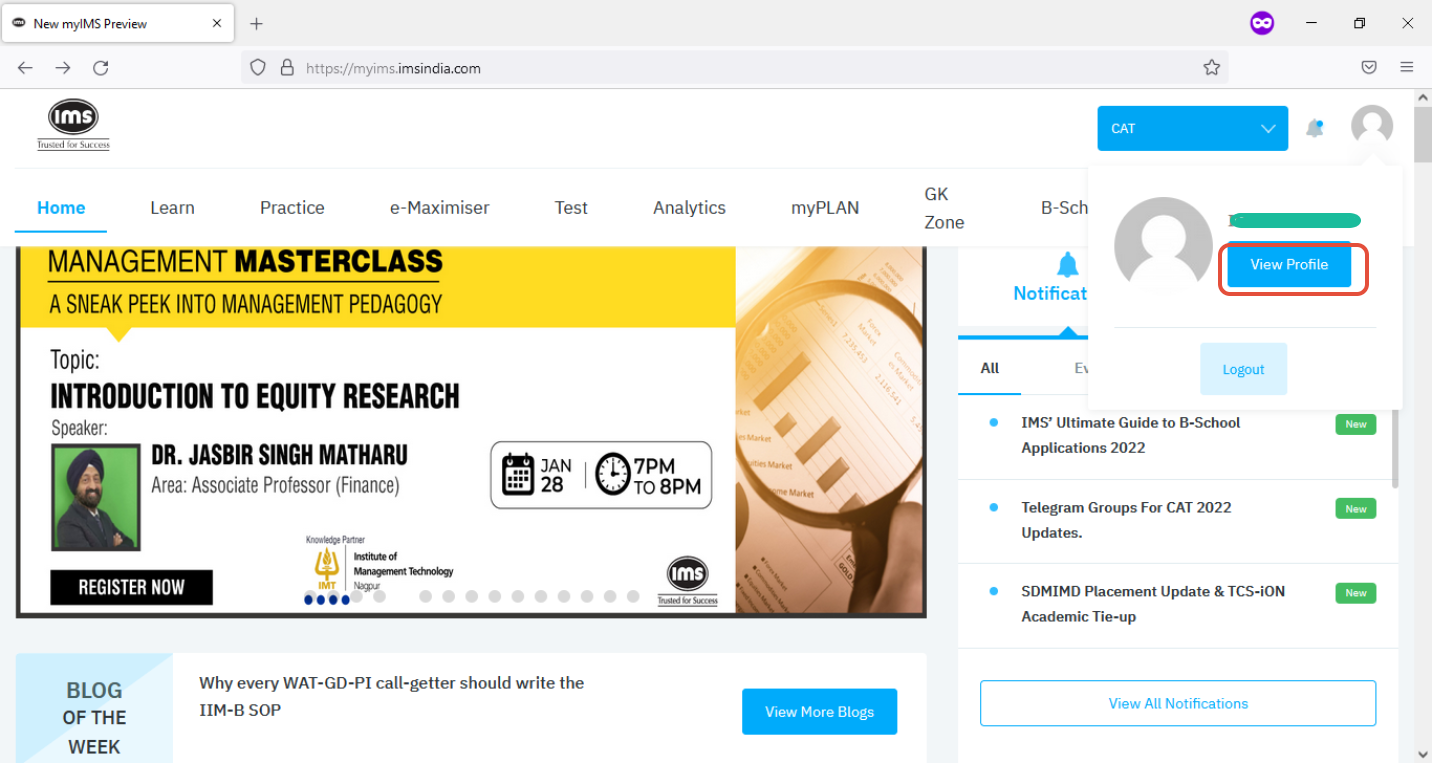
Task: Open the e-Maximiser menu
Action: click(440, 207)
